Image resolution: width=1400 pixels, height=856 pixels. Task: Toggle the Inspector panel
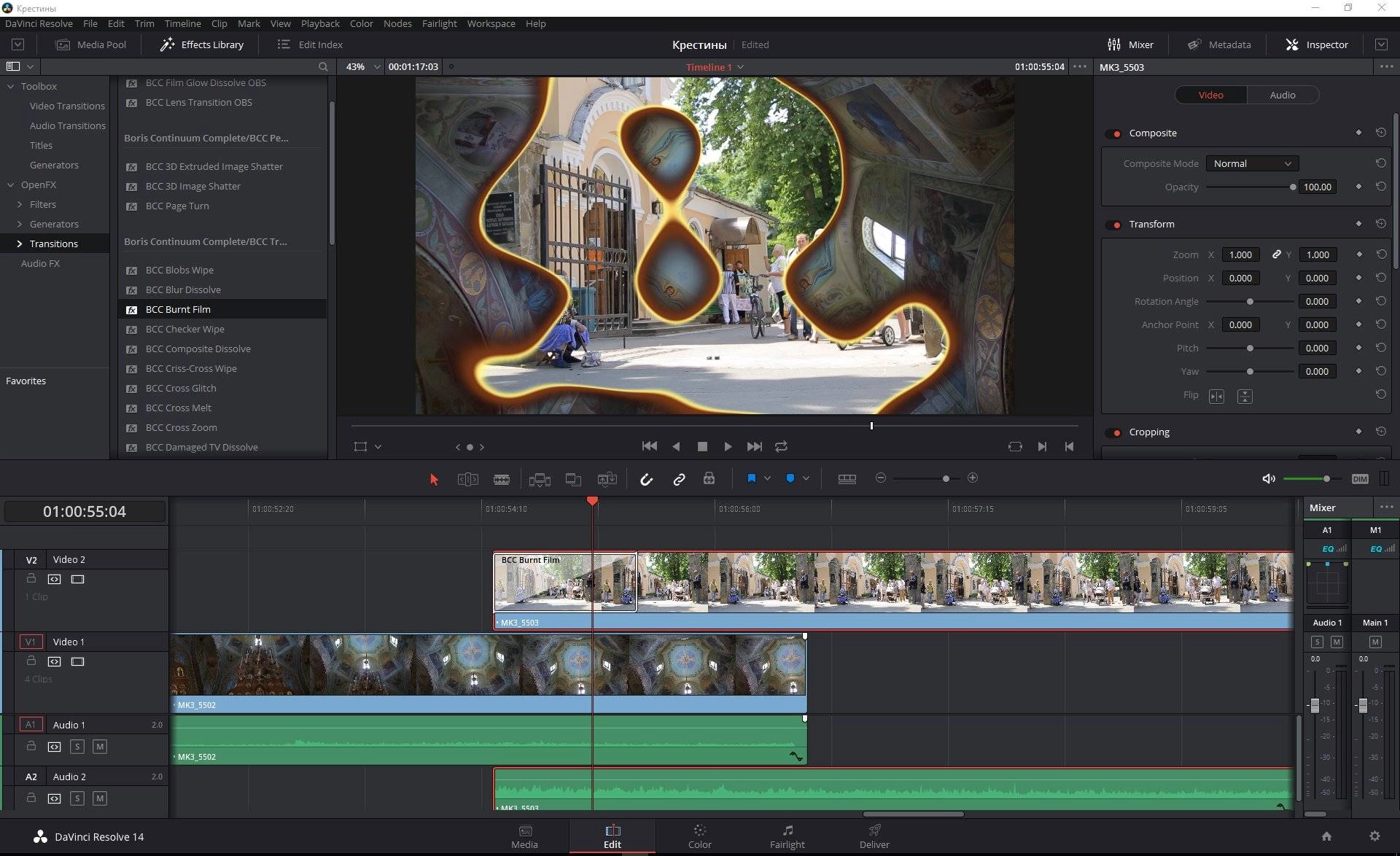[x=1316, y=44]
